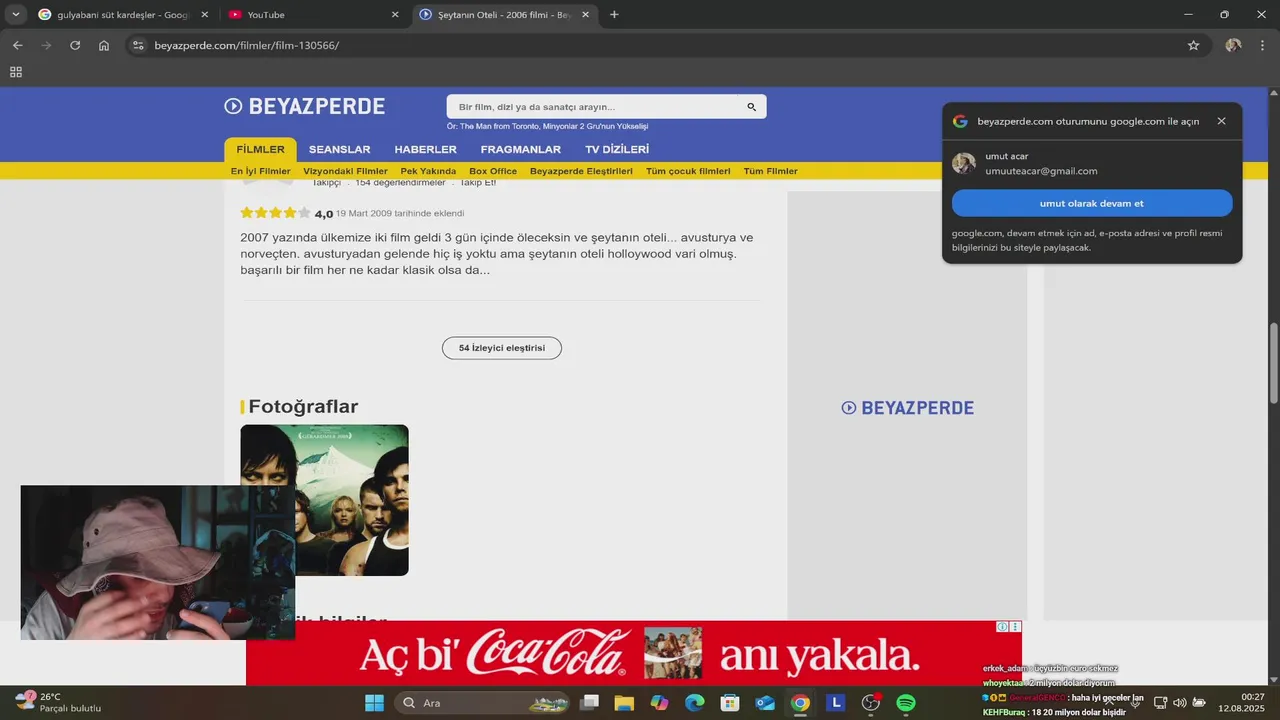Click the Beyazperde logo in the sidebar ad

pos(907,408)
